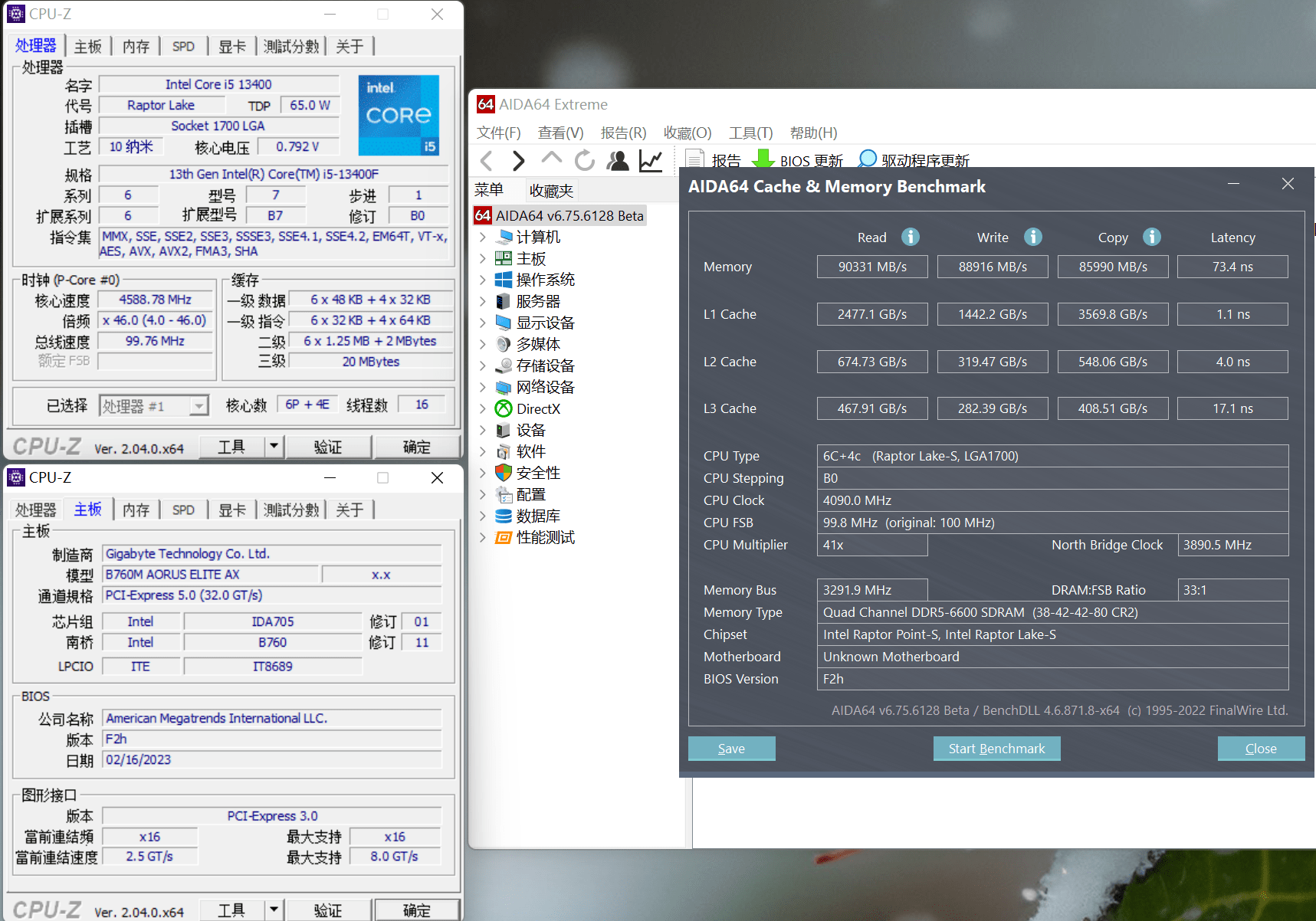This screenshot has height=921, width=1316.
Task: Select the 服务器 server icon in tree
Action: [x=504, y=301]
